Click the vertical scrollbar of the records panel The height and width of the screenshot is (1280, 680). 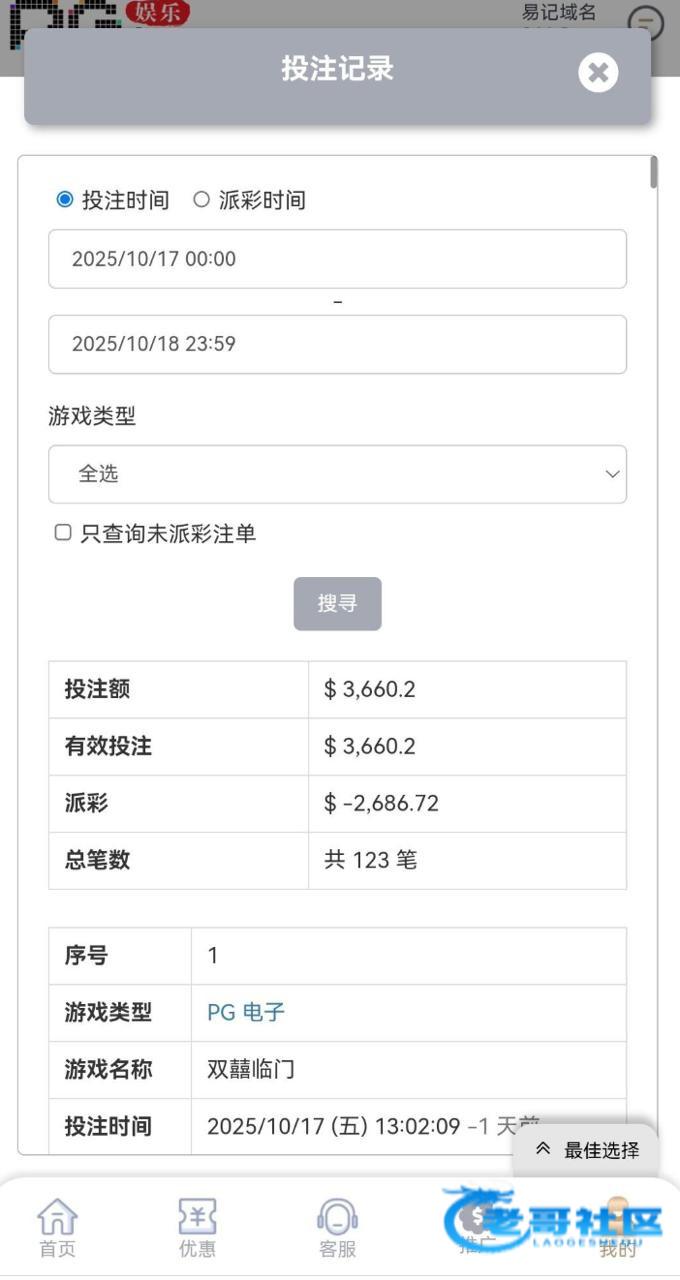point(654,172)
